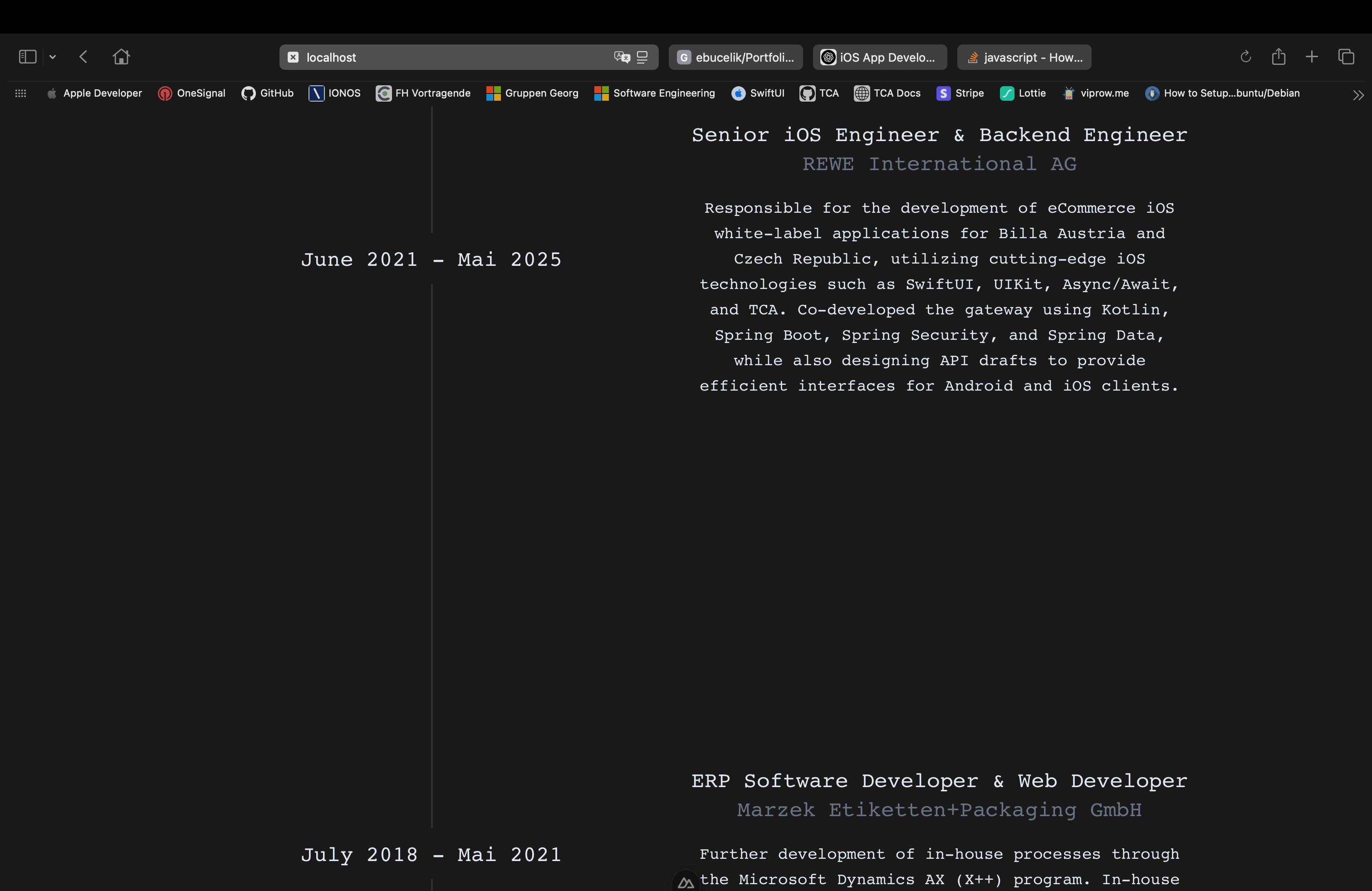Open the TCA Docs bookmark
This screenshot has width=1372, height=891.
tap(887, 93)
